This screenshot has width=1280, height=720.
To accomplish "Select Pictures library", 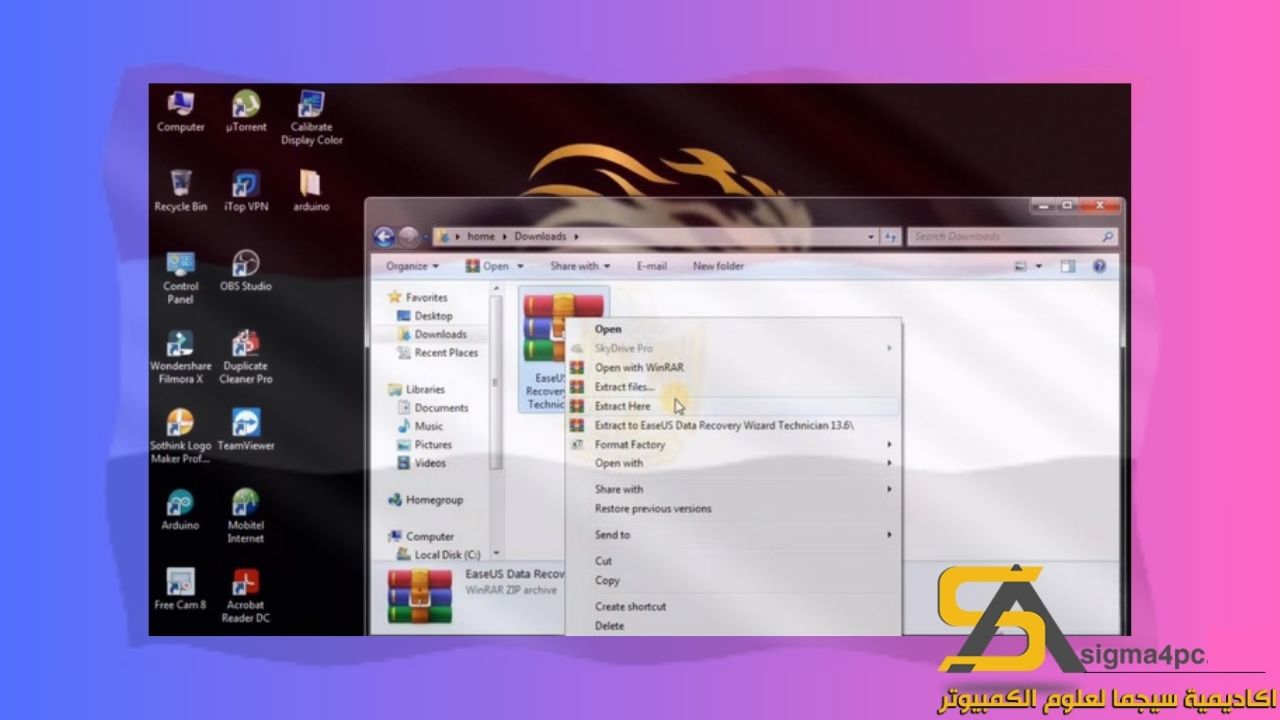I will 433,445.
